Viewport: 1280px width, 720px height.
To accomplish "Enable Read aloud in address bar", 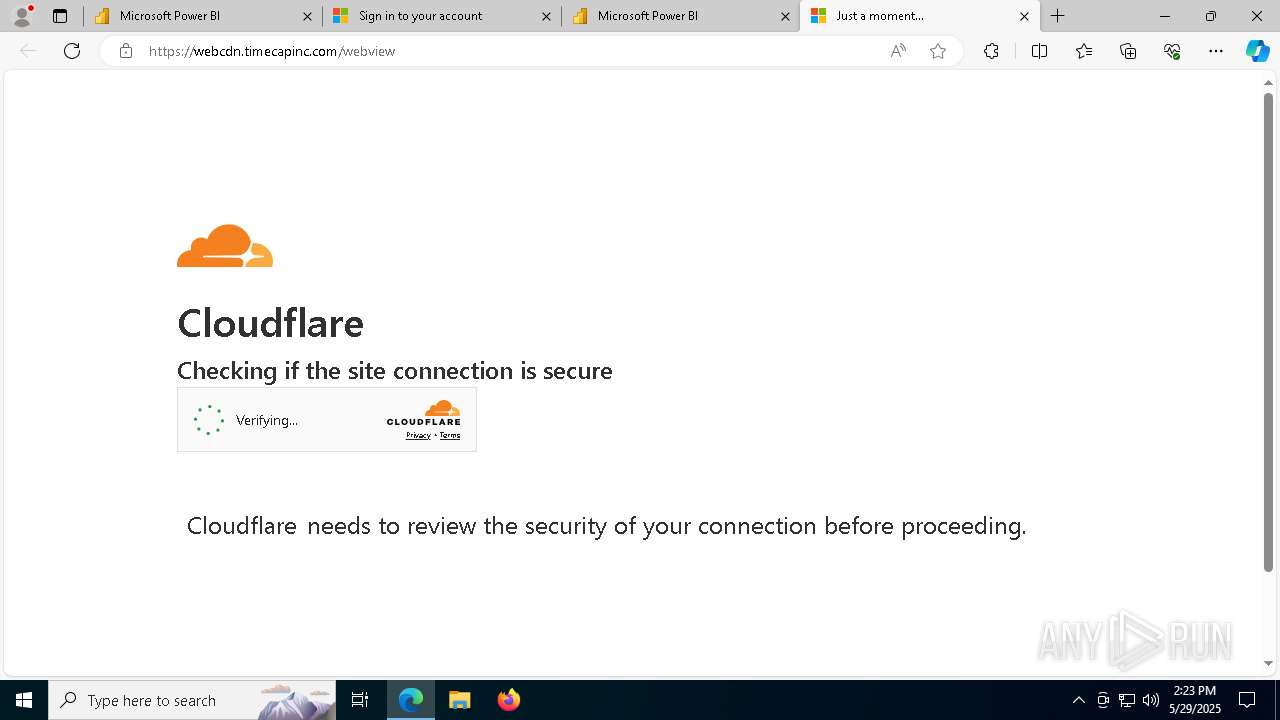I will tap(898, 51).
